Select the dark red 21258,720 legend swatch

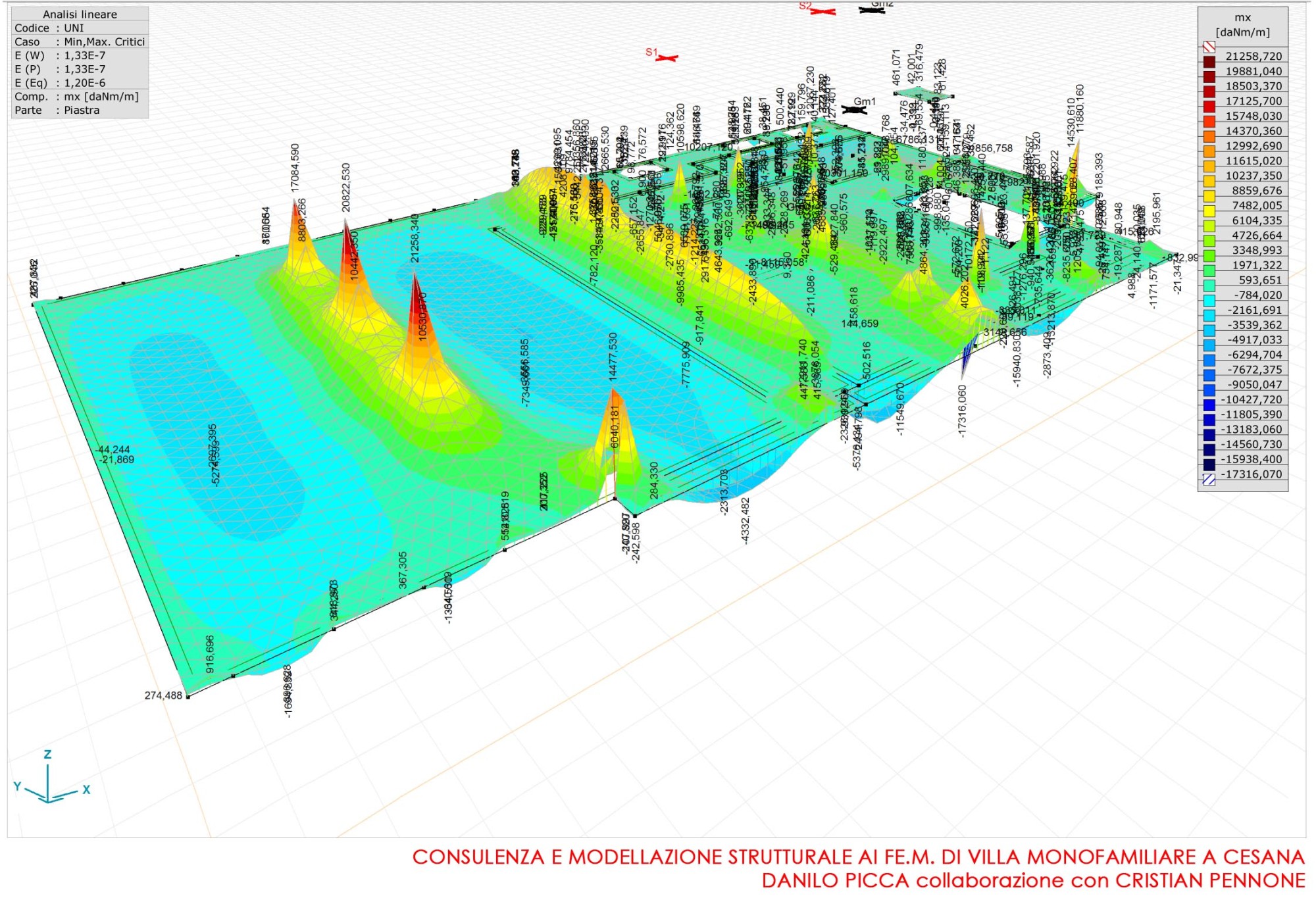(x=1209, y=62)
